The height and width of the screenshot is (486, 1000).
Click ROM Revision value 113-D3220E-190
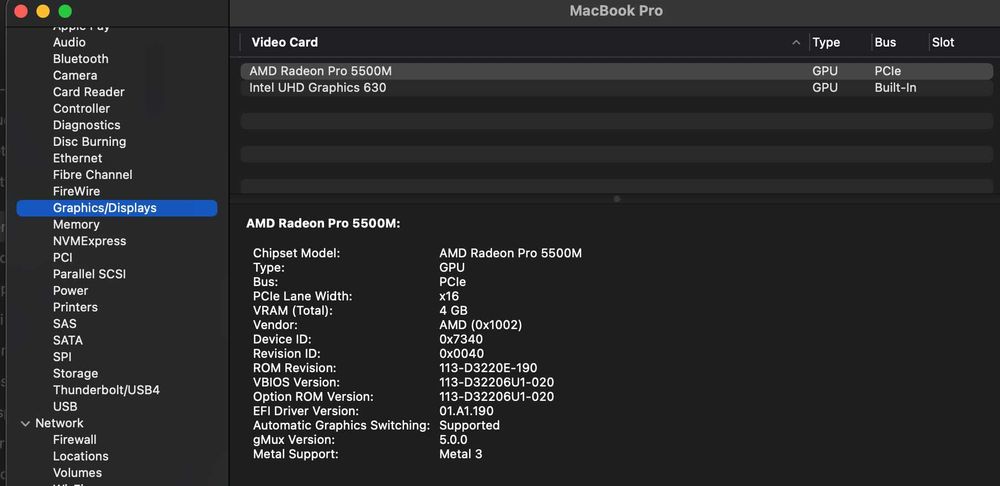coord(488,368)
